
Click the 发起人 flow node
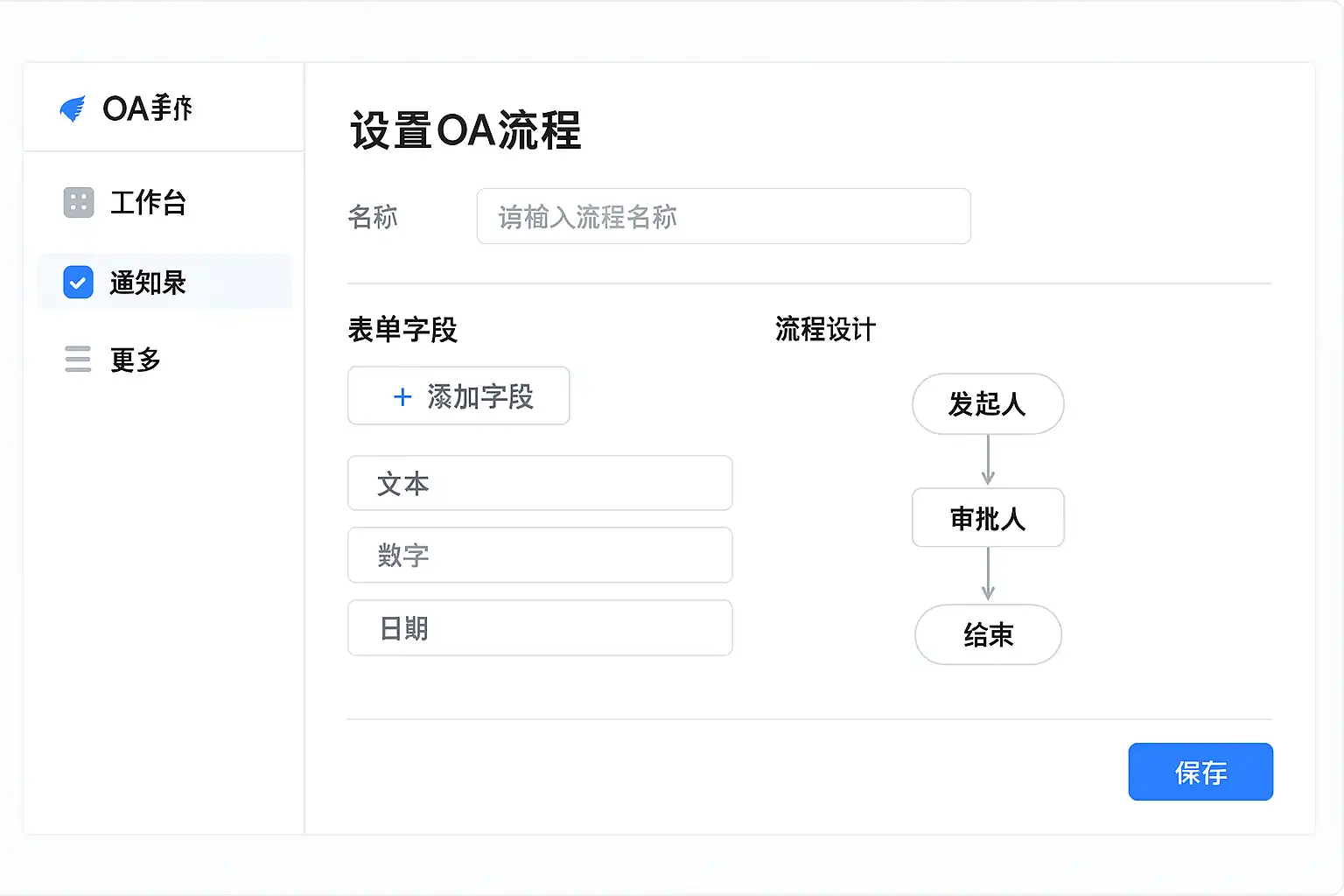pyautogui.click(x=988, y=404)
